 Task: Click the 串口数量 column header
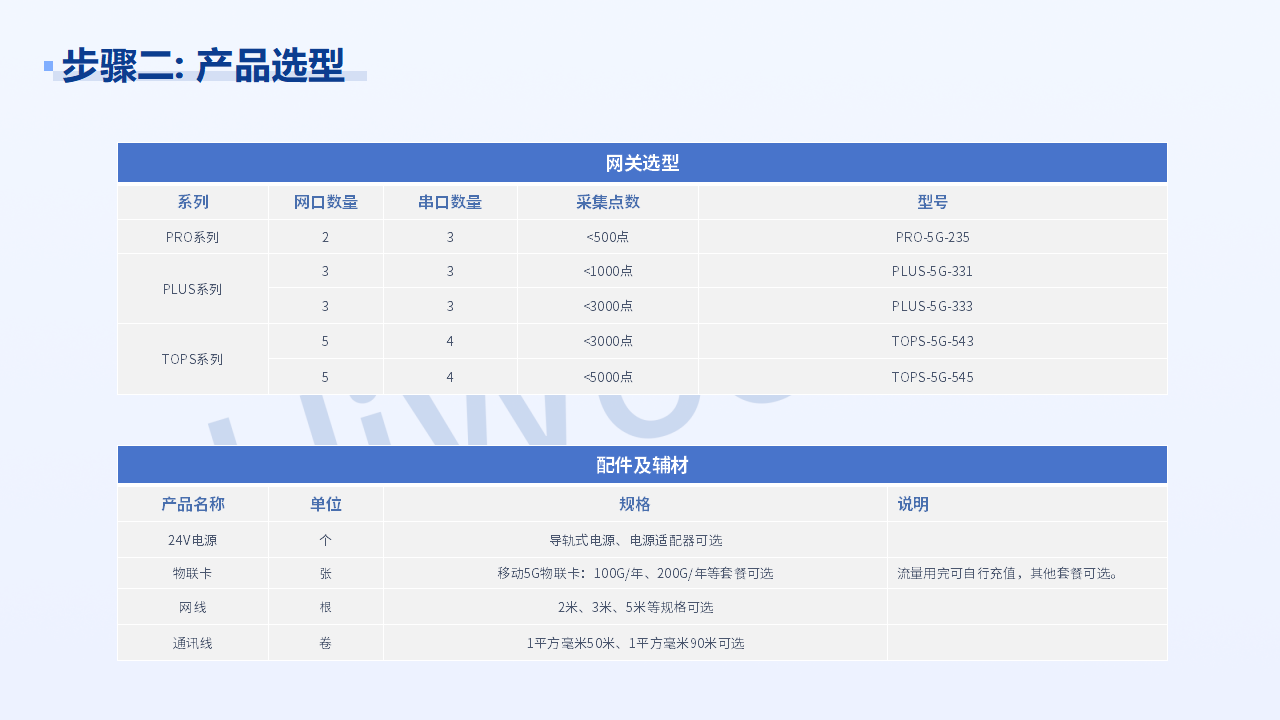[450, 202]
